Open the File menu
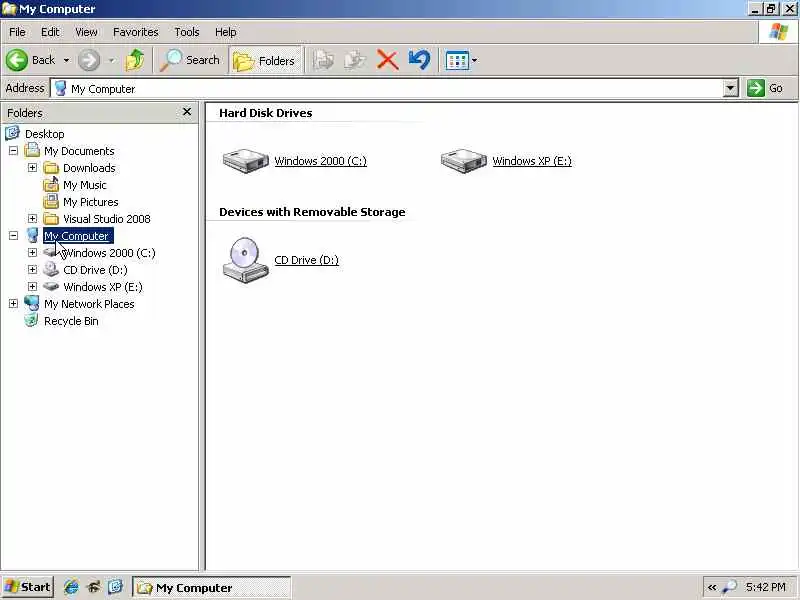 [x=17, y=32]
